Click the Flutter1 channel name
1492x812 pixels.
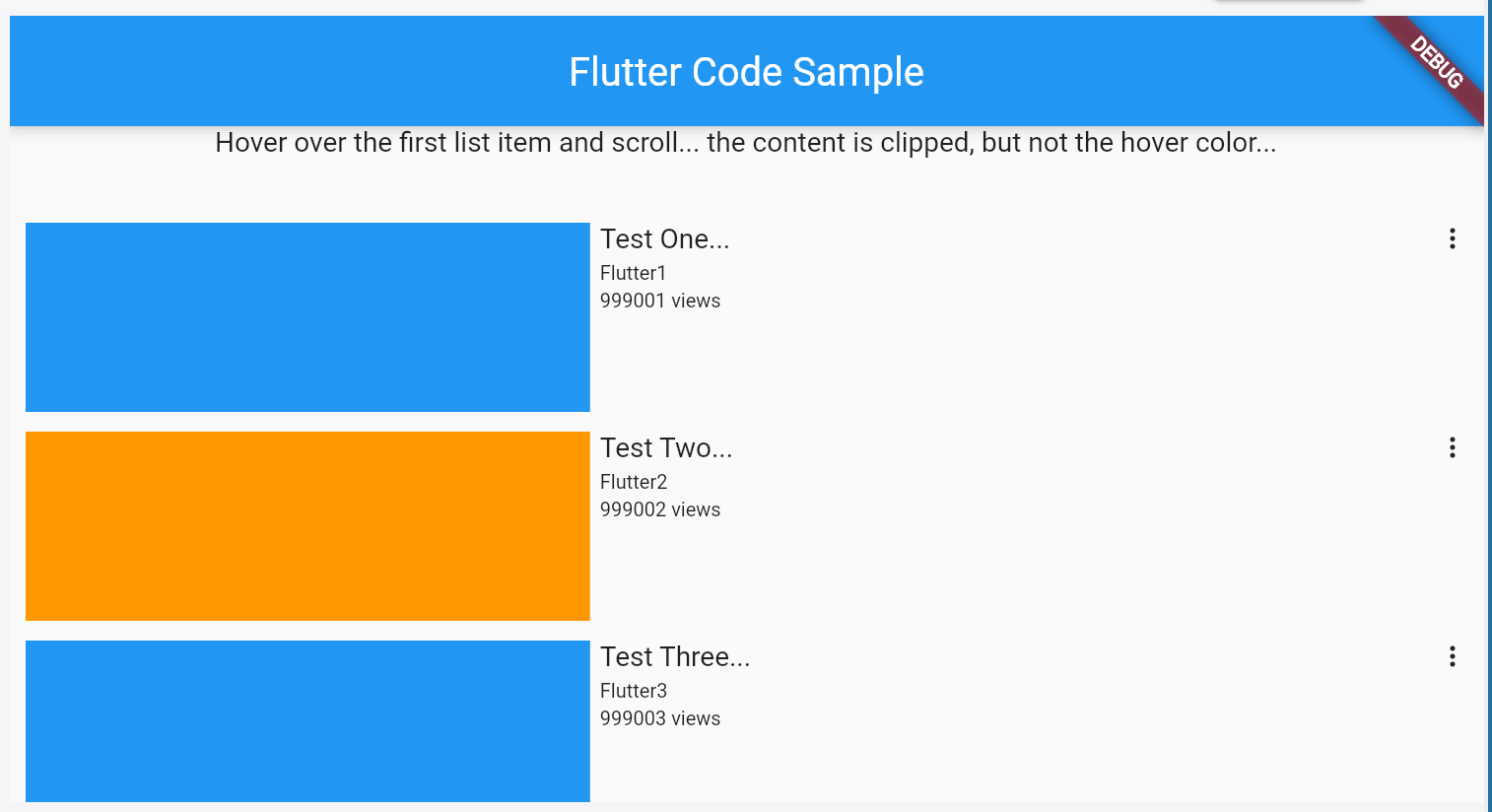click(633, 273)
